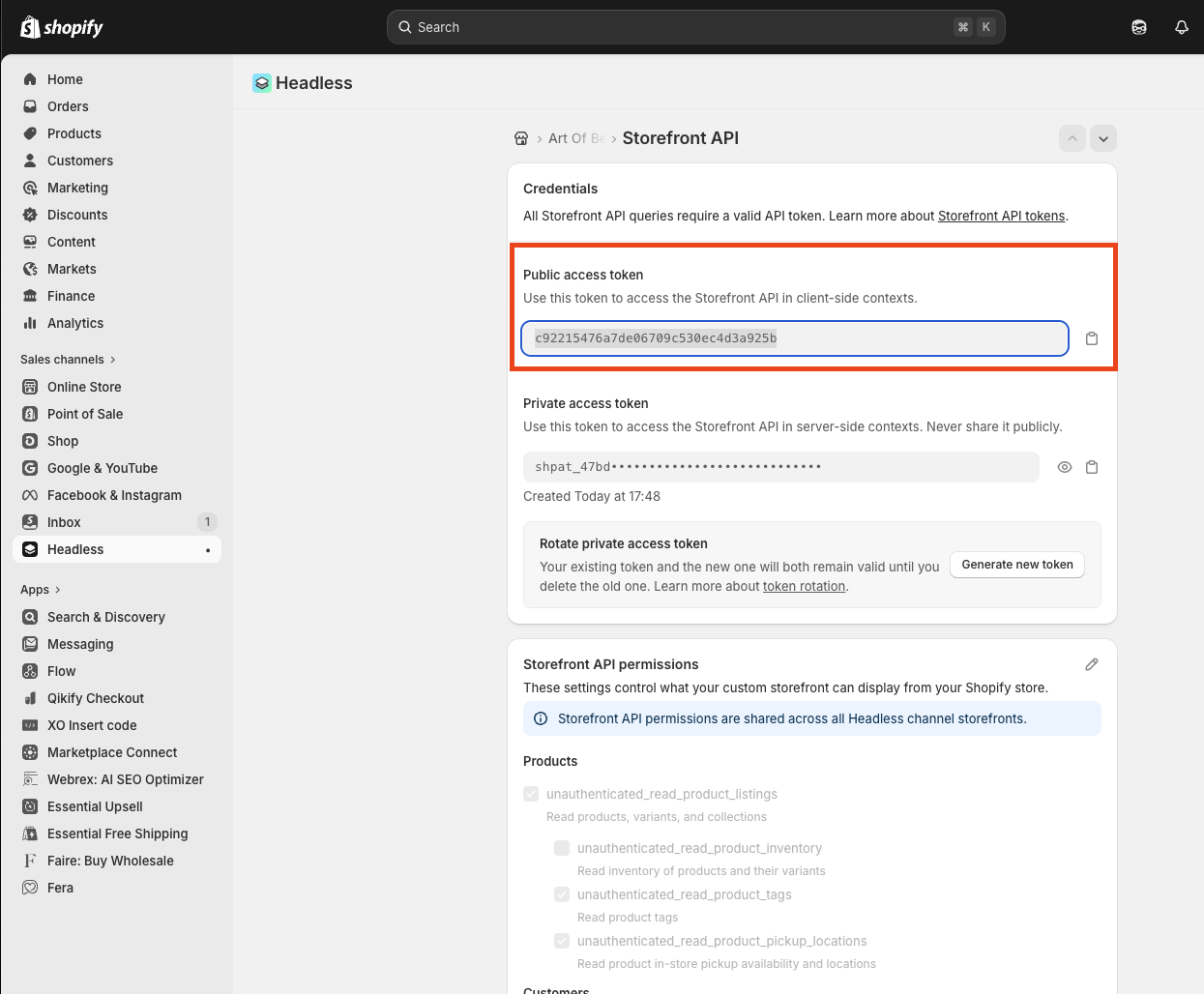Open the Storefront API tokens link
This screenshot has height=994, width=1204.
tap(1001, 216)
